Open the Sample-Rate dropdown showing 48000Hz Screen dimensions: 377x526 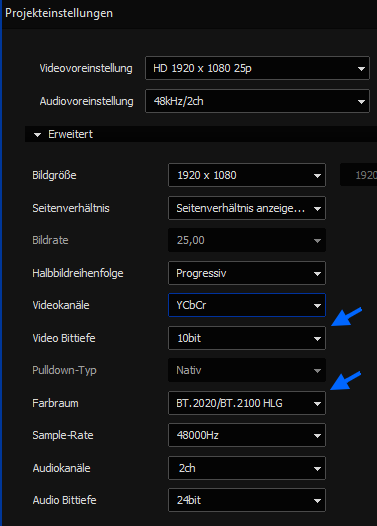click(x=247, y=435)
